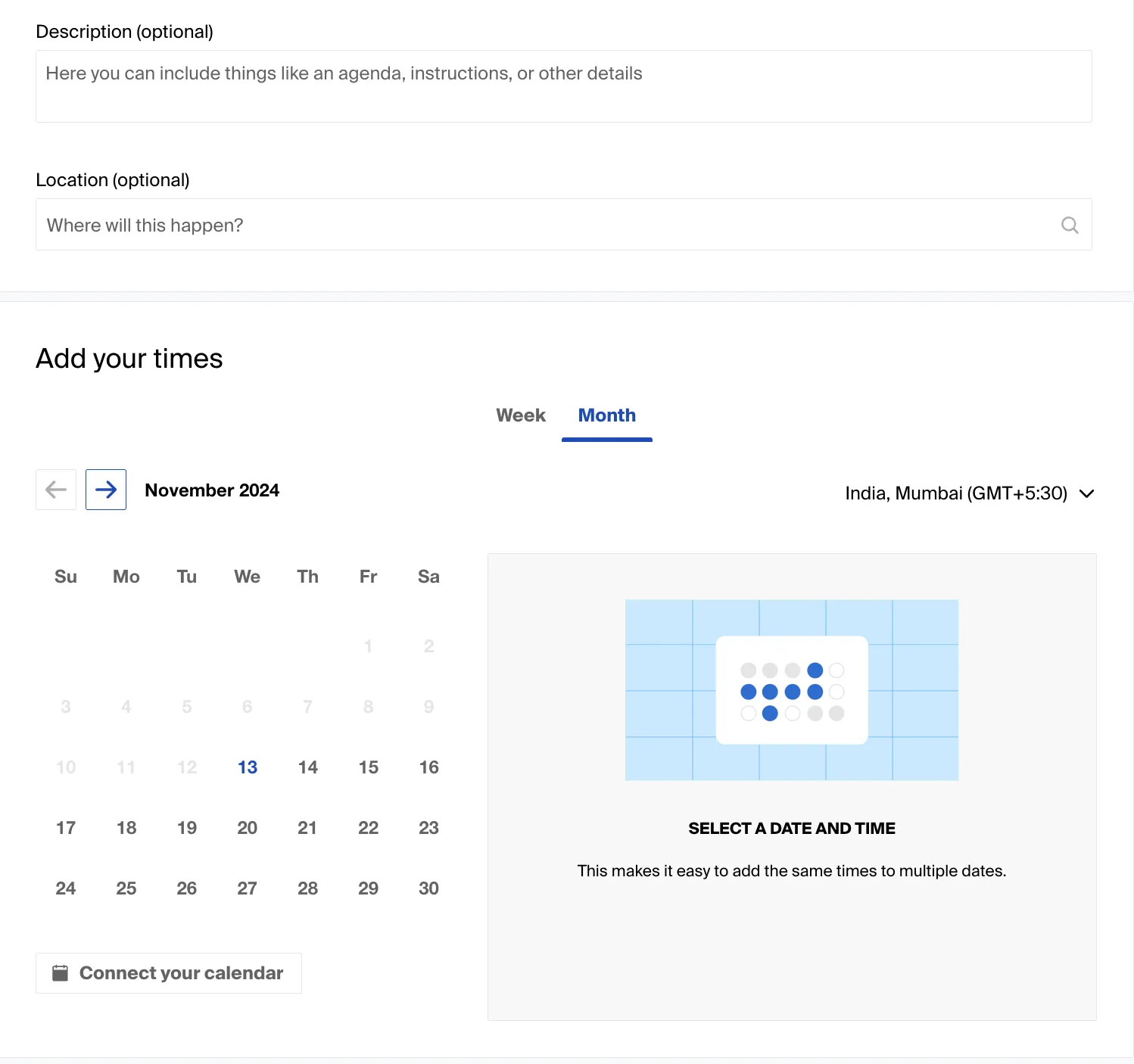The height and width of the screenshot is (1064, 1134).
Task: Go to next month with right arrow
Action: point(106,490)
